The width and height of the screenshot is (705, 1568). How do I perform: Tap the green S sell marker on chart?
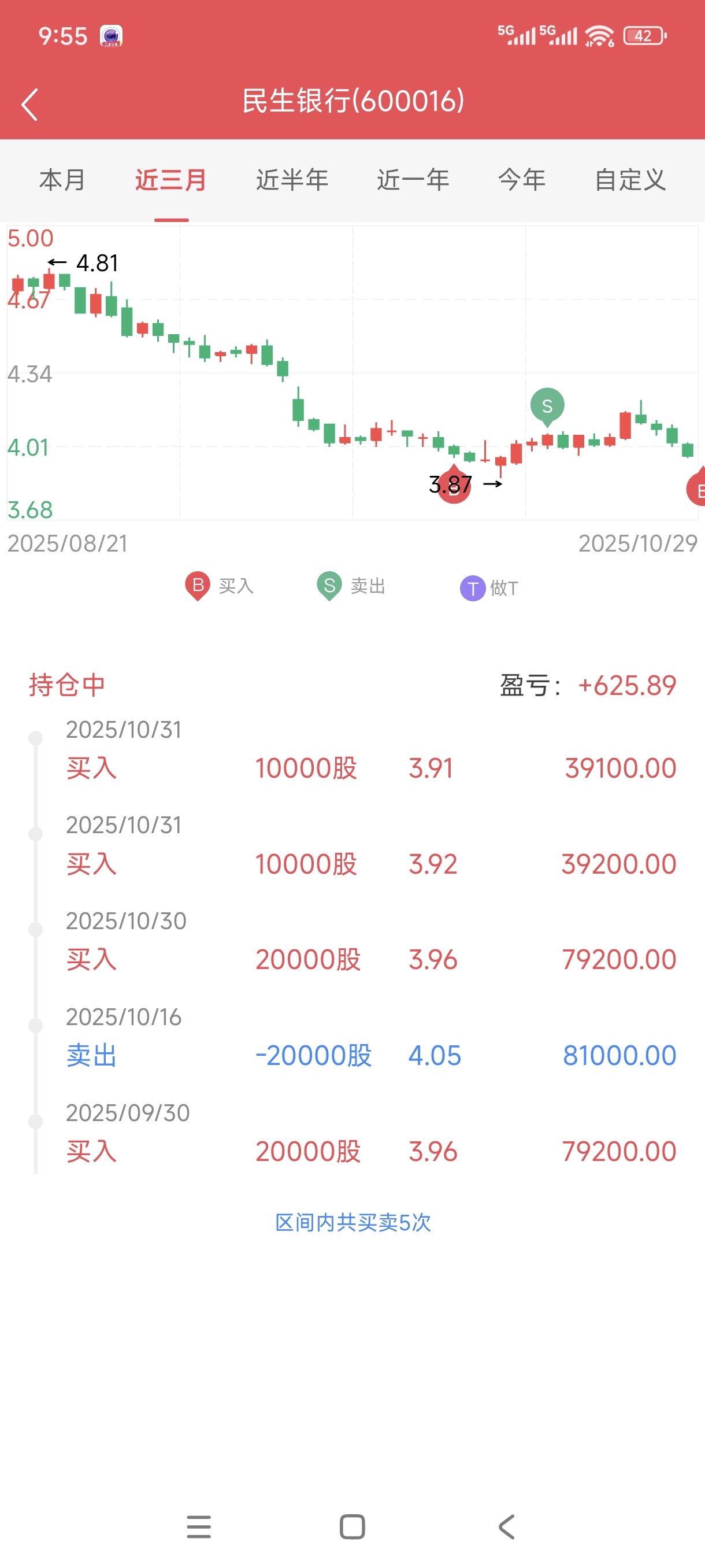(x=547, y=406)
